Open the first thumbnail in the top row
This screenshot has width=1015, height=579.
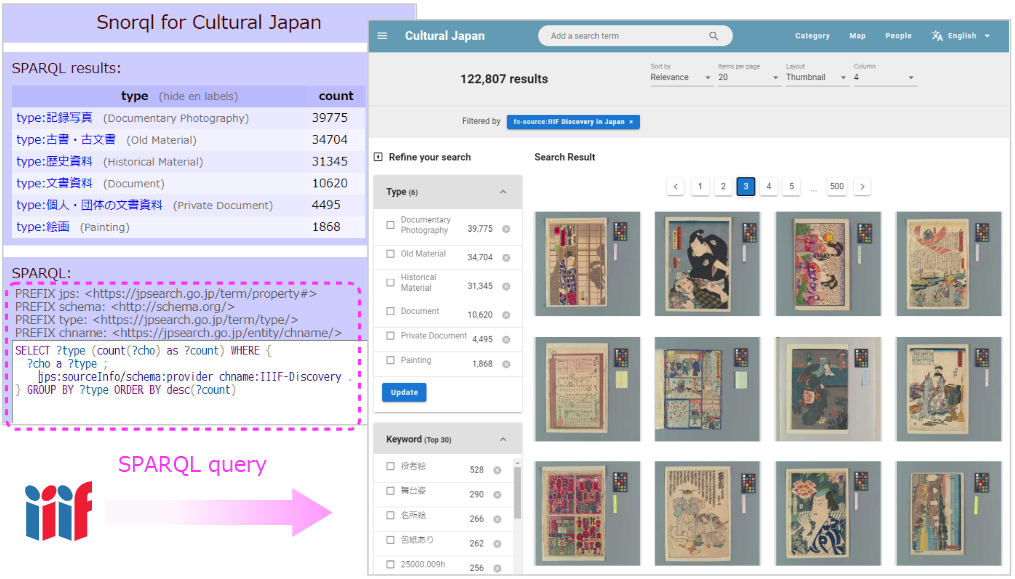(x=587, y=264)
